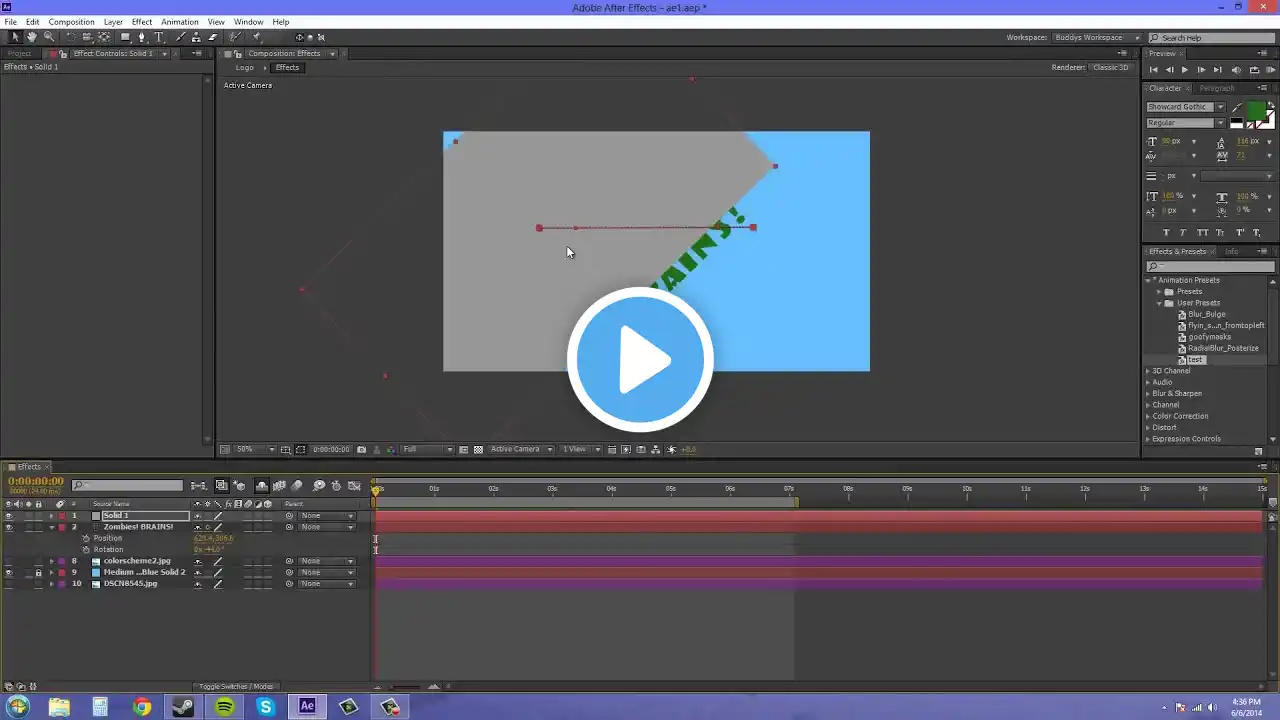Expand Solid 1 layer properties

coord(52,516)
